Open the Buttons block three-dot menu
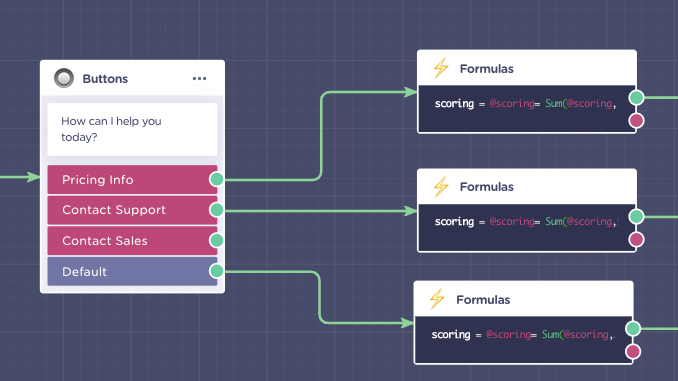This screenshot has width=678, height=381. pos(199,79)
